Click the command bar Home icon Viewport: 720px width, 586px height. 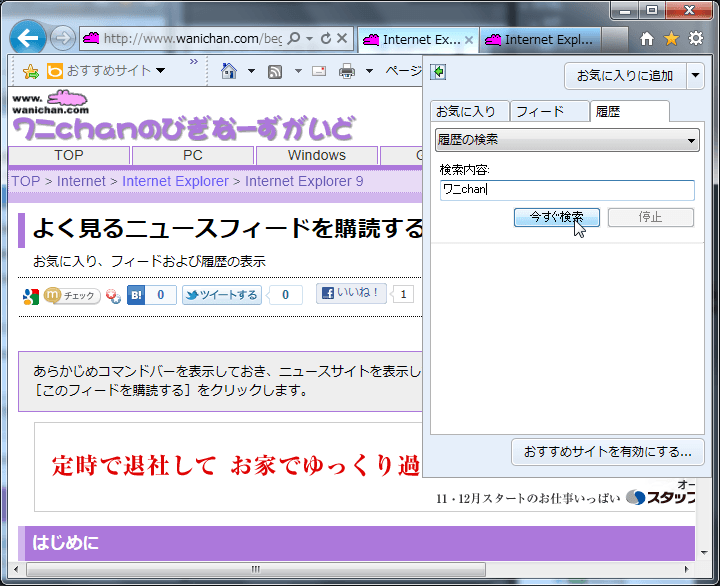229,71
